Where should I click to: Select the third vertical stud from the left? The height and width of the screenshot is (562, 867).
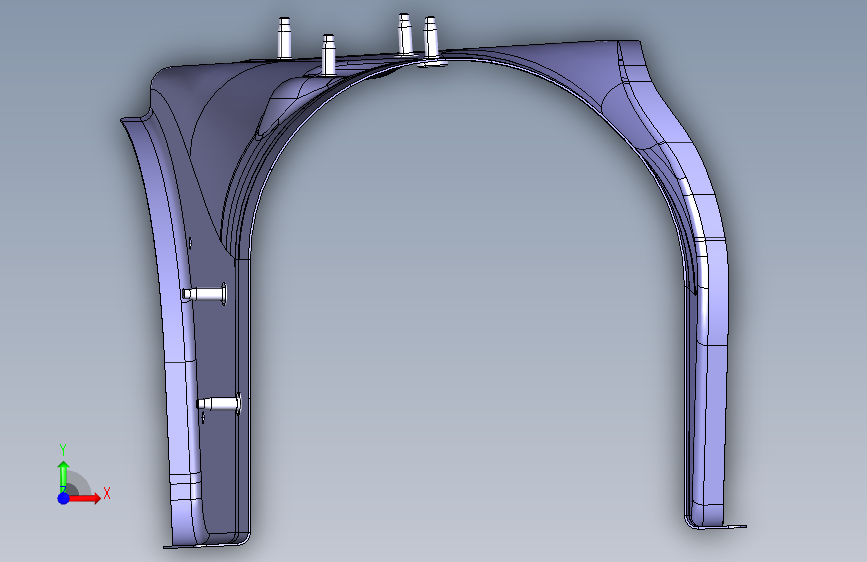(405, 34)
